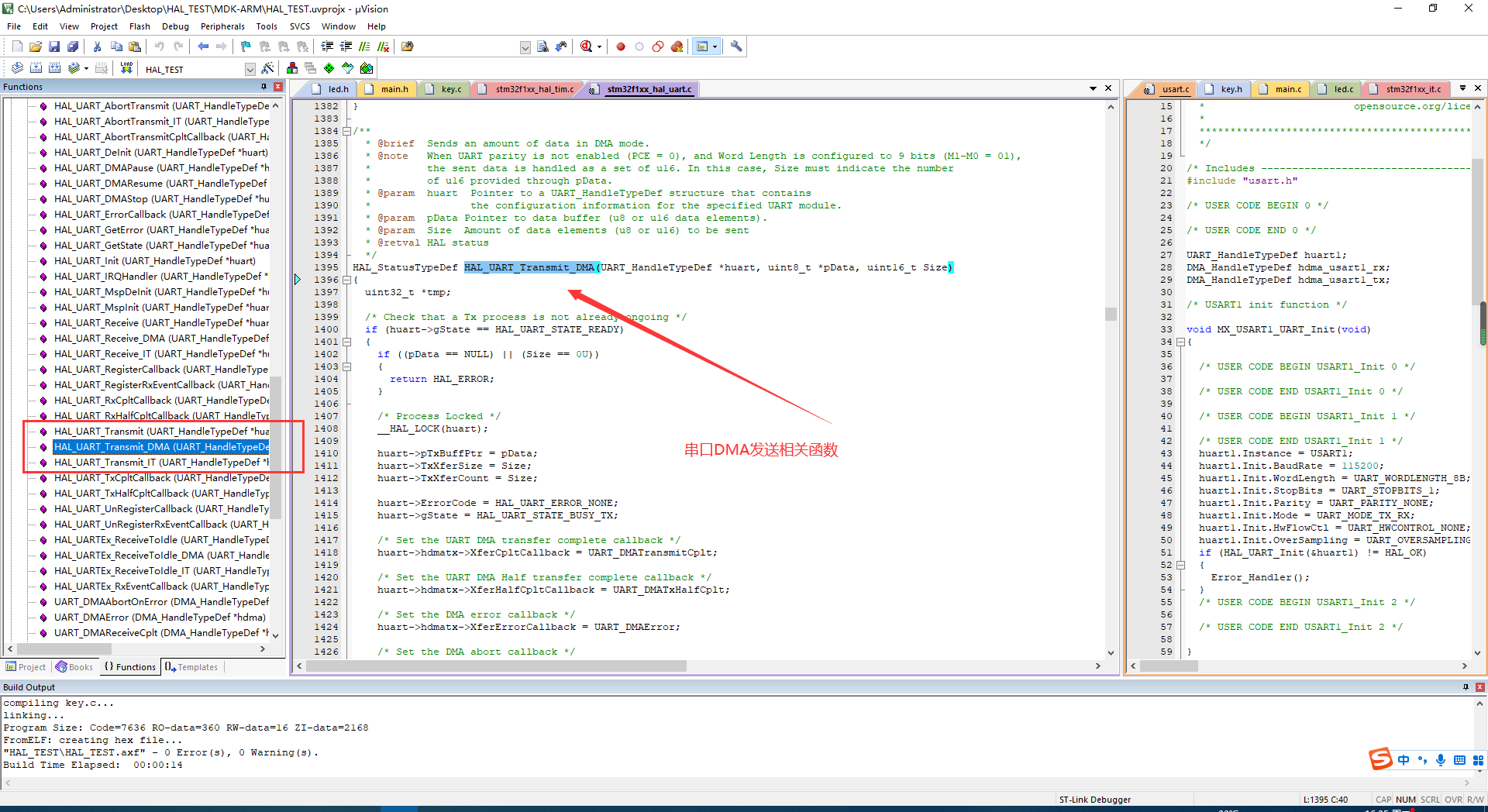Viewport: 1488px width, 812px height.
Task: Select HAL_UART_Receive_DMA in function list
Action: pos(161,339)
